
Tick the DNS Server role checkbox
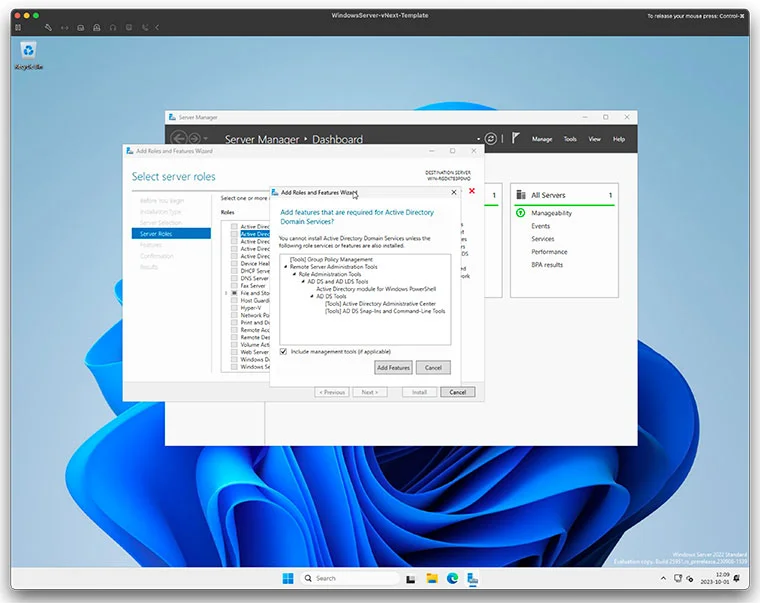[x=235, y=278]
